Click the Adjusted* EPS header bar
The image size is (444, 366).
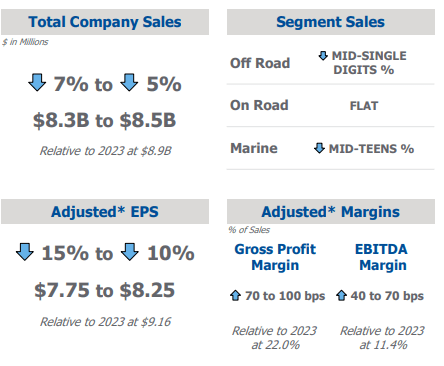click(x=105, y=212)
